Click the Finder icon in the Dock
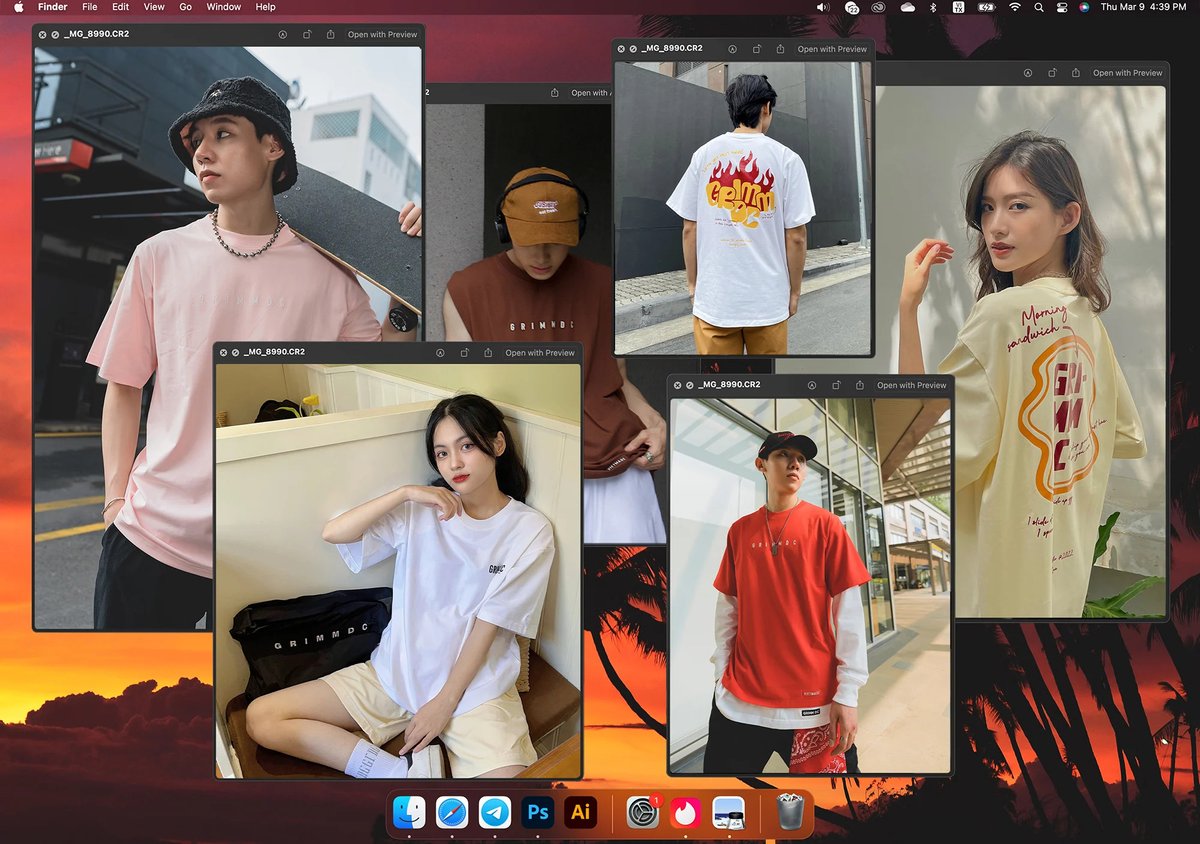 409,812
